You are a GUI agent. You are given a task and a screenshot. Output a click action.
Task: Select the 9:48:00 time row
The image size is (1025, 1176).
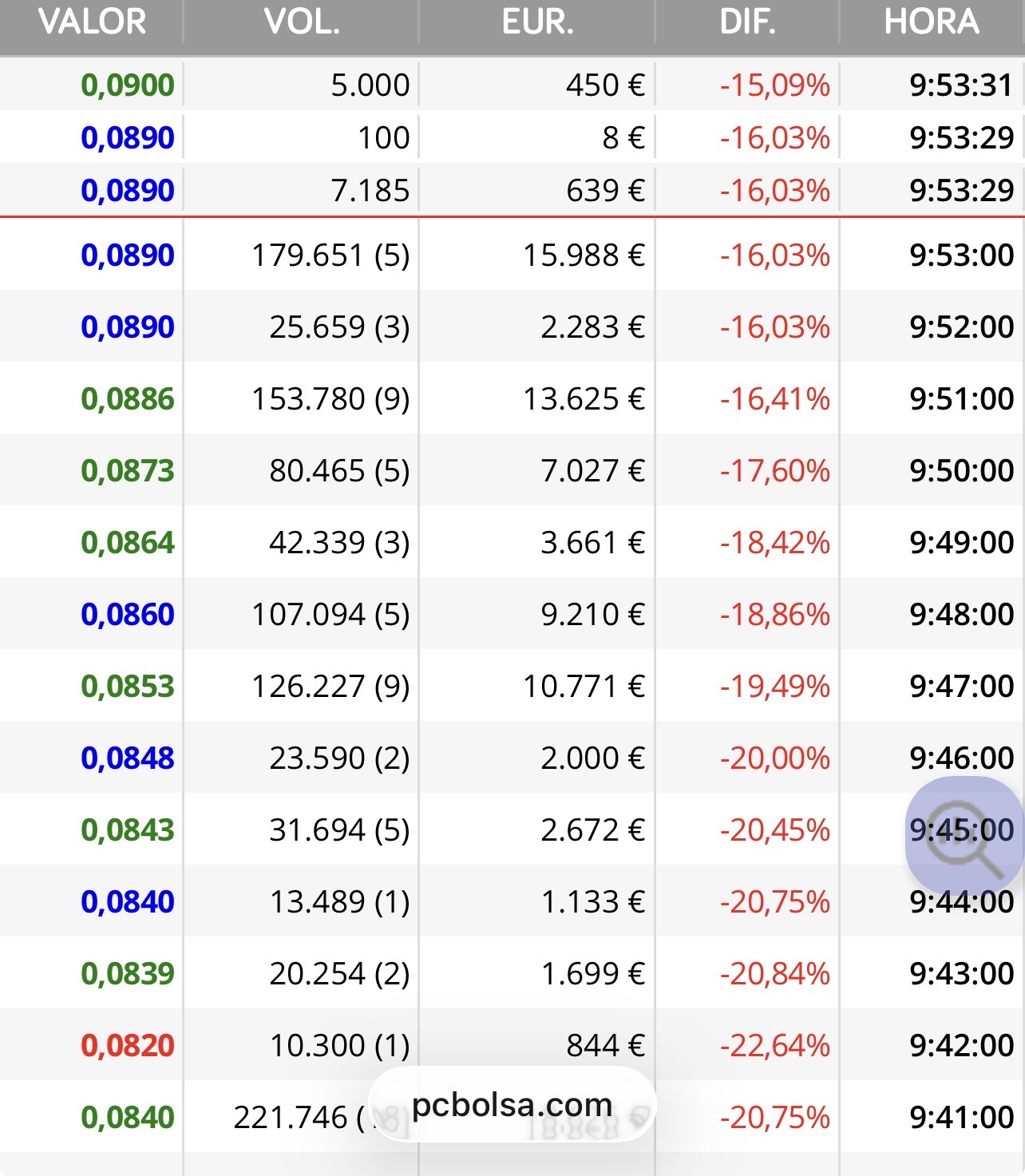[x=961, y=614]
